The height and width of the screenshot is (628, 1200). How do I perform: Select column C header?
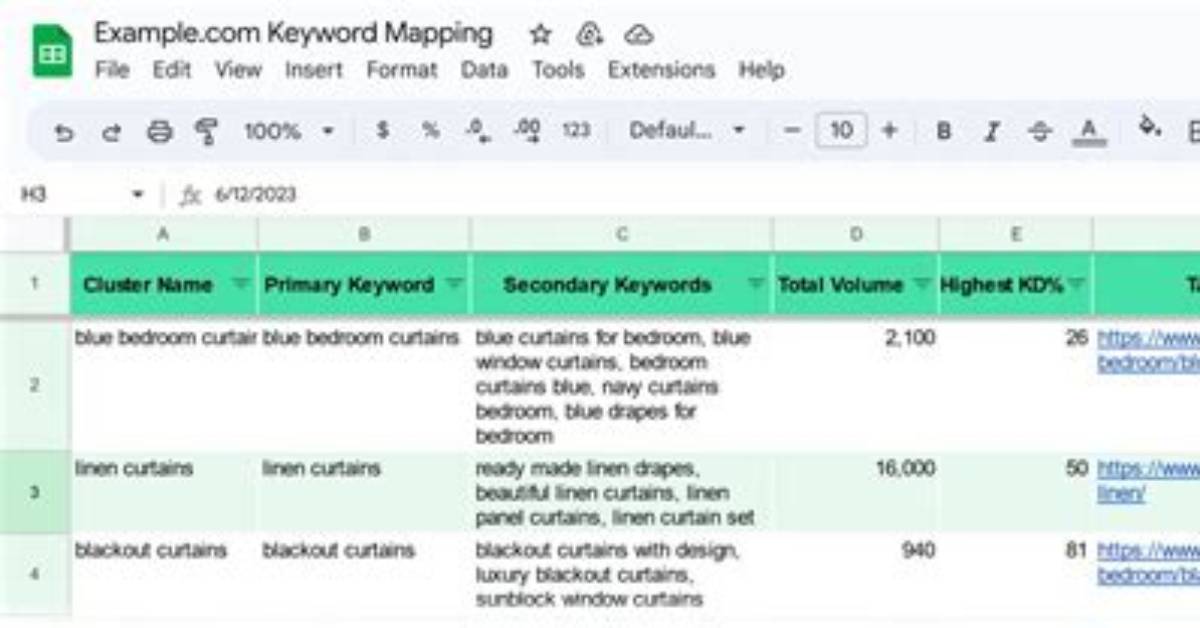pos(621,234)
